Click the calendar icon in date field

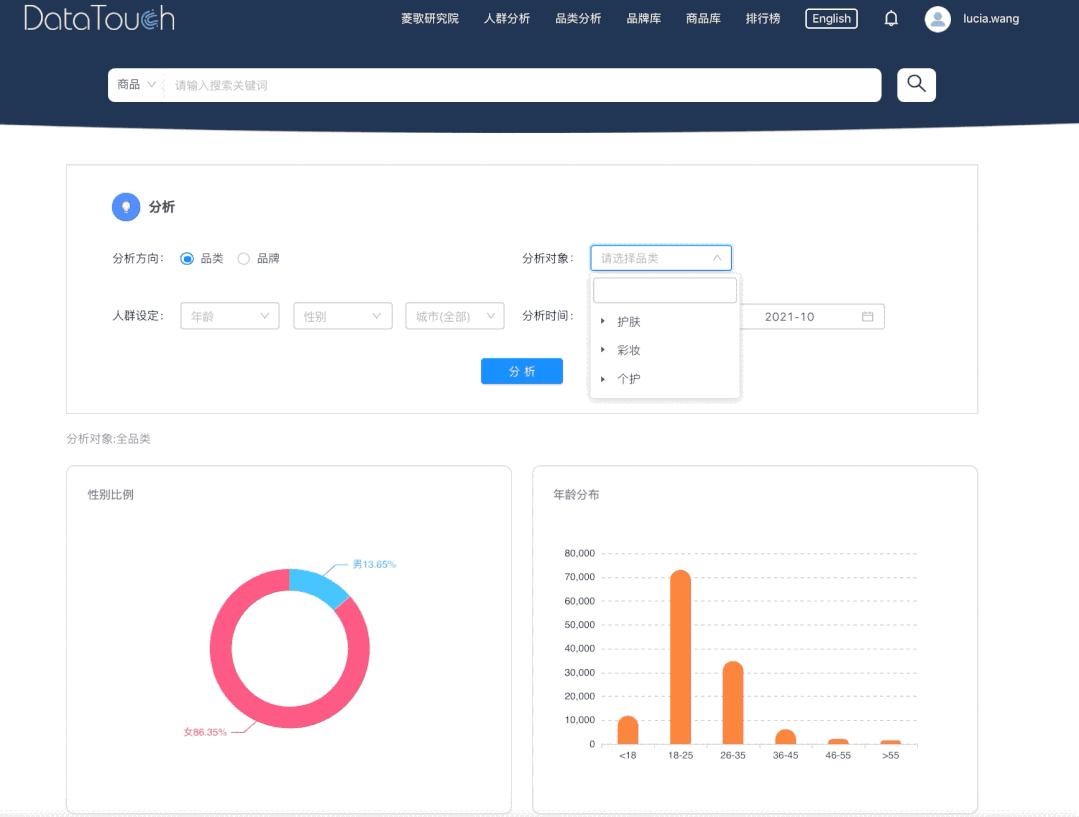click(x=867, y=317)
